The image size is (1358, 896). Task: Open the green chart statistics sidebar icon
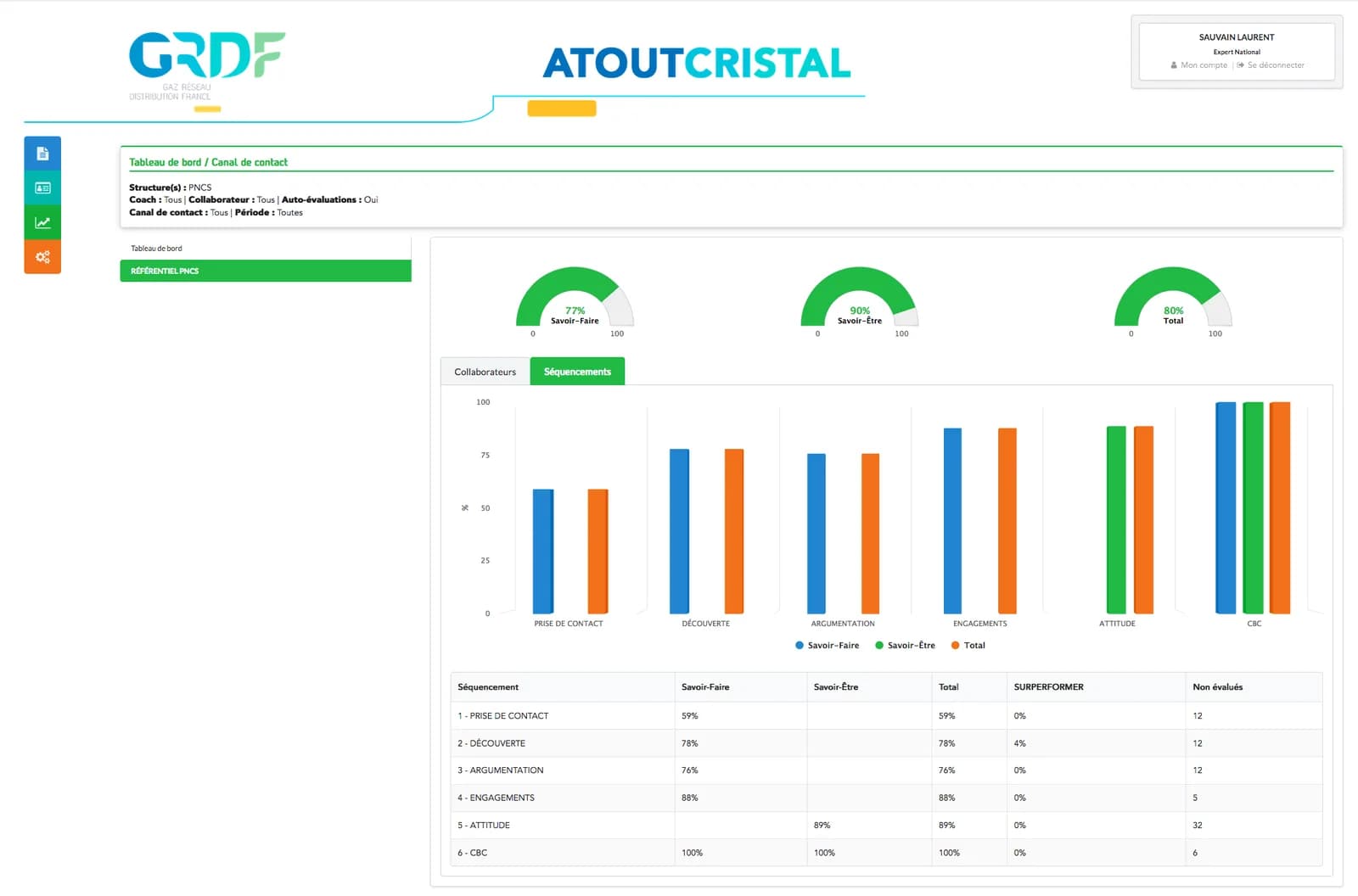pyautogui.click(x=42, y=222)
